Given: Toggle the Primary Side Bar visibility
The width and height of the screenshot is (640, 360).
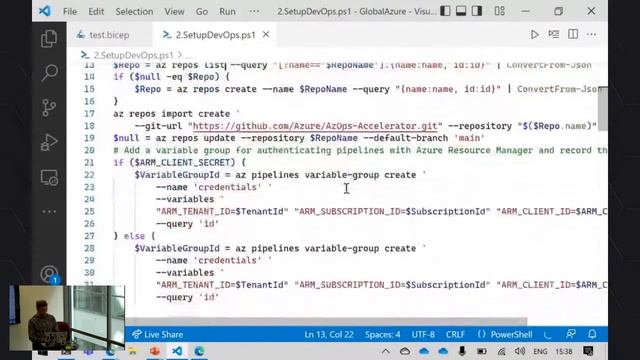Looking at the screenshot, I should 445,11.
